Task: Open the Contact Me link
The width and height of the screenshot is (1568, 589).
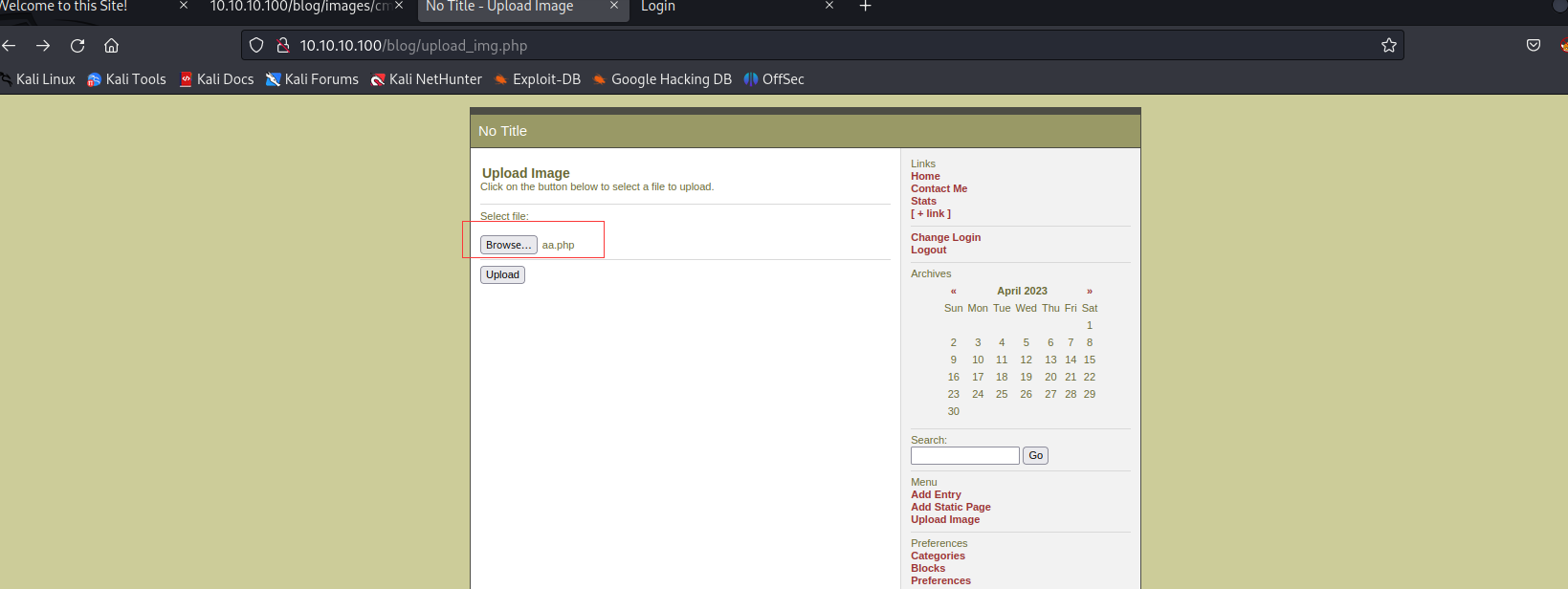Action: click(x=939, y=188)
